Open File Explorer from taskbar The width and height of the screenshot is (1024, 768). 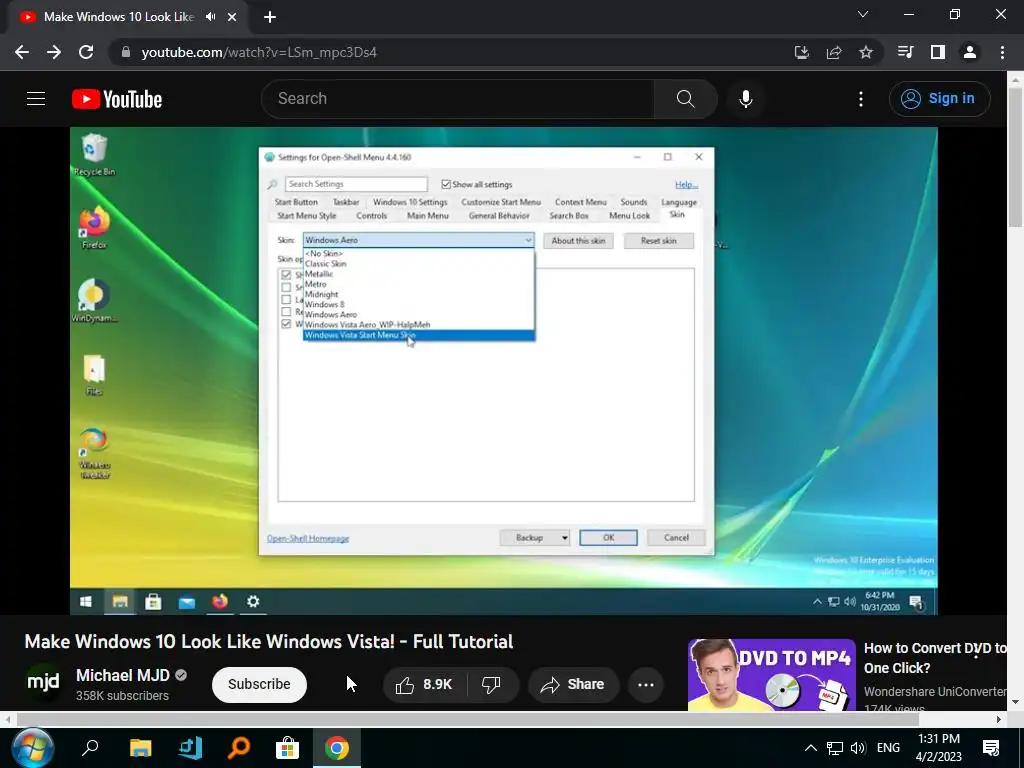[x=140, y=748]
